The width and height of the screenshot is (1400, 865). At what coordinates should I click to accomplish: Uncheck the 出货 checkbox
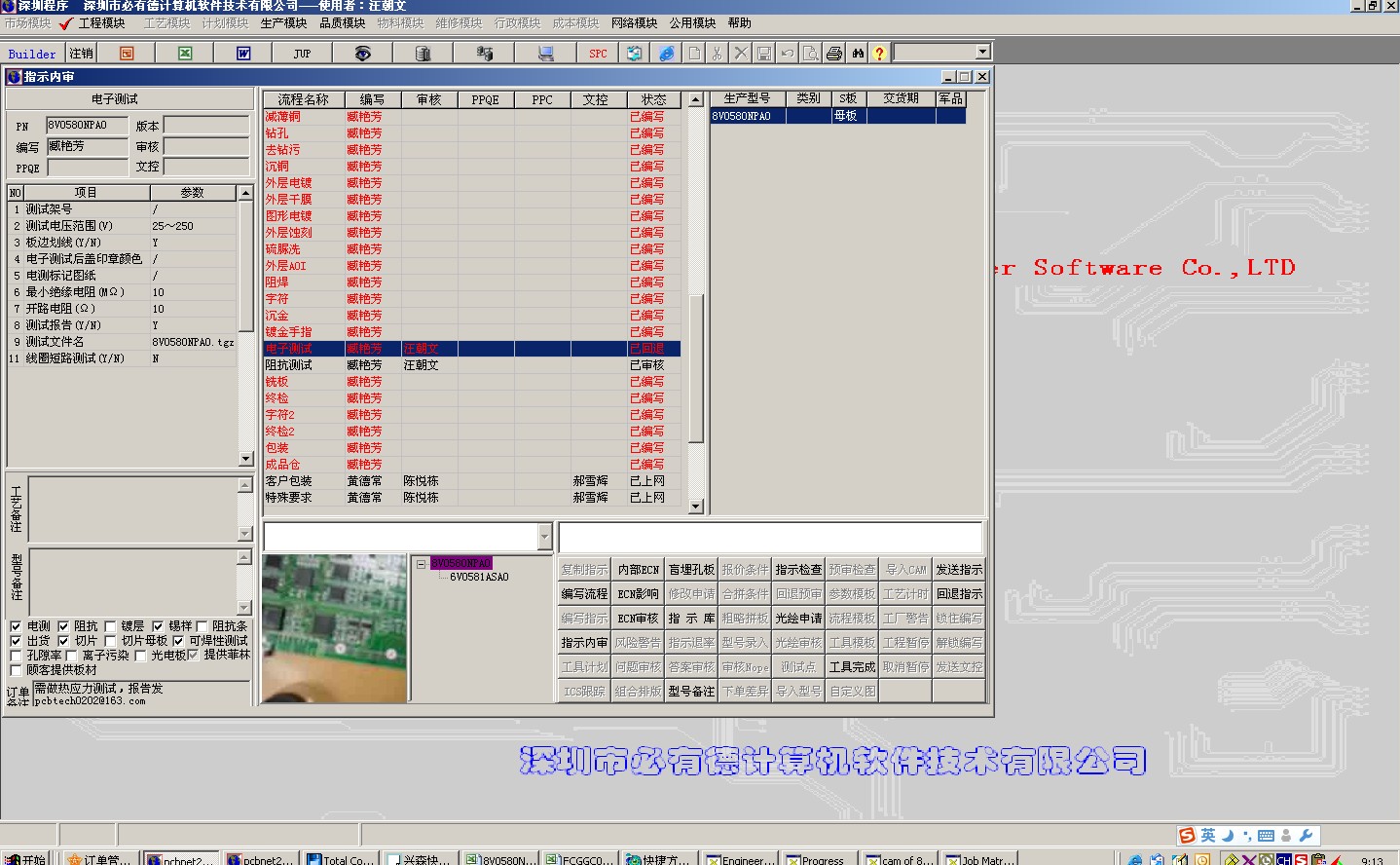coord(16,641)
